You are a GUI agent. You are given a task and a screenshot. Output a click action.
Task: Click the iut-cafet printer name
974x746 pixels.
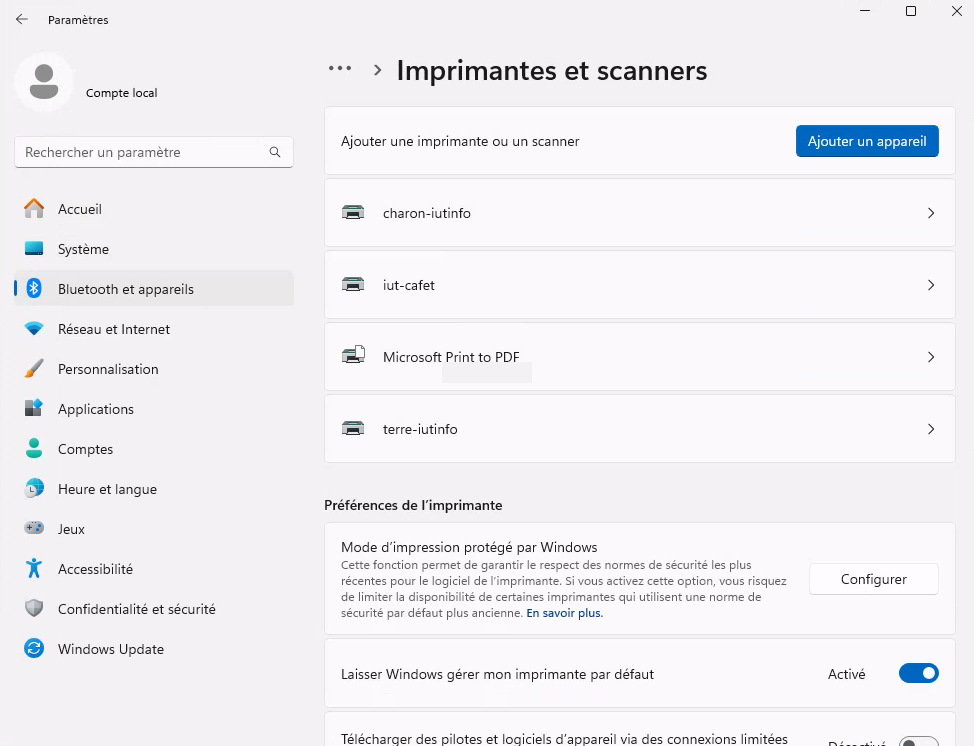[409, 285]
